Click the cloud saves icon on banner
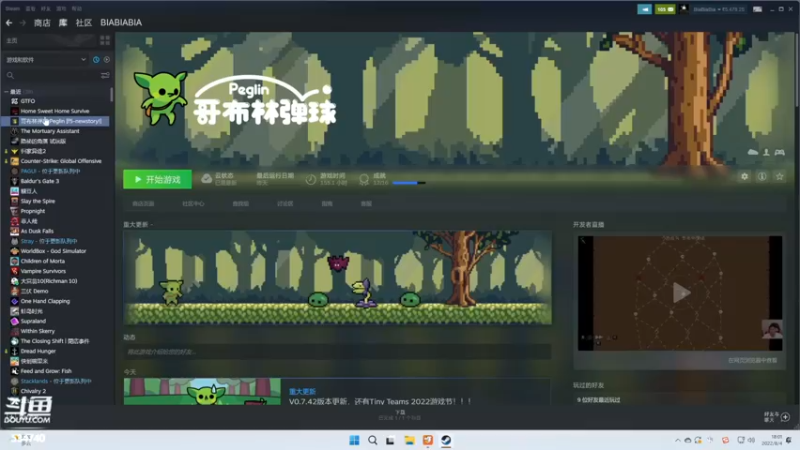Viewport: 800px width, 450px height. pos(753,152)
